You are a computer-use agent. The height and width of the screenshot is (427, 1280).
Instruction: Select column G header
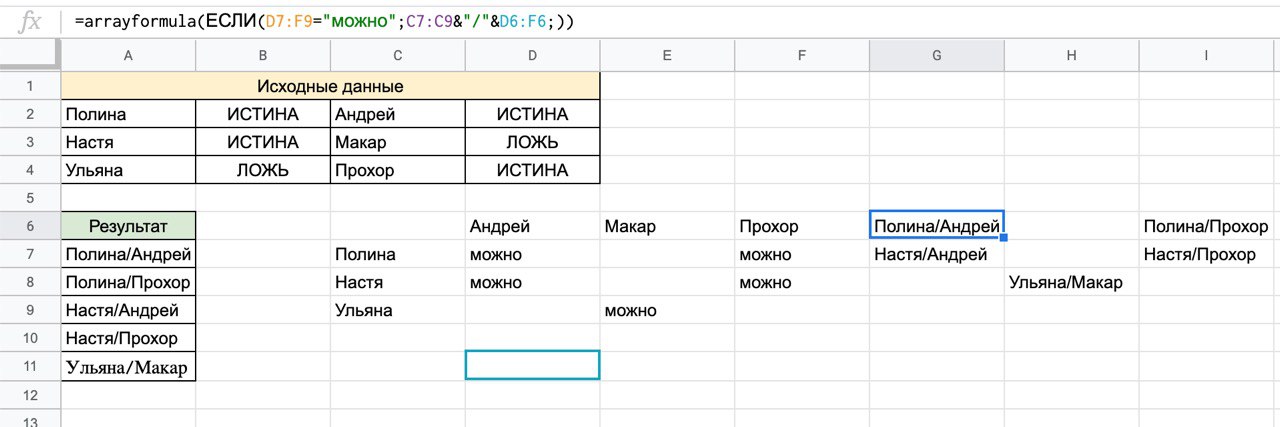[x=937, y=56]
